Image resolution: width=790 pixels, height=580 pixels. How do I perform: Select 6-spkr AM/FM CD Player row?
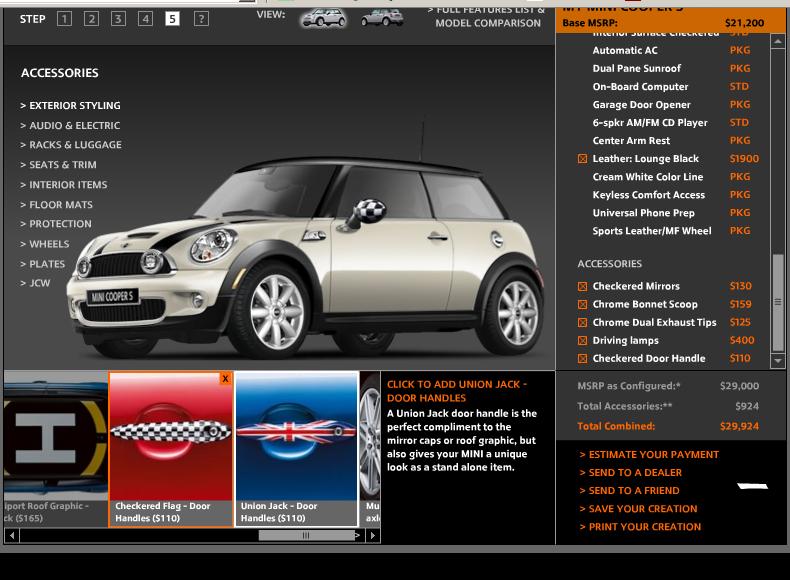click(671, 123)
